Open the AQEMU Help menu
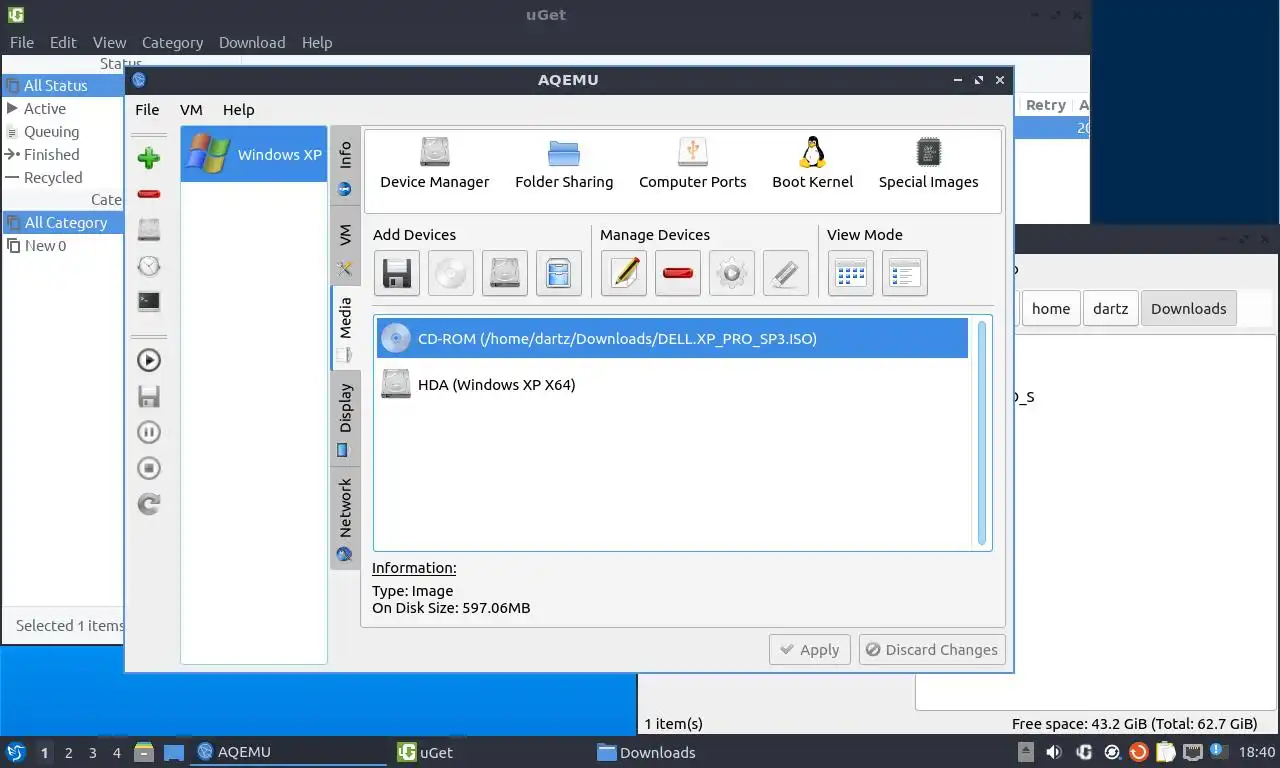Viewport: 1280px width, 768px height. coord(239,110)
